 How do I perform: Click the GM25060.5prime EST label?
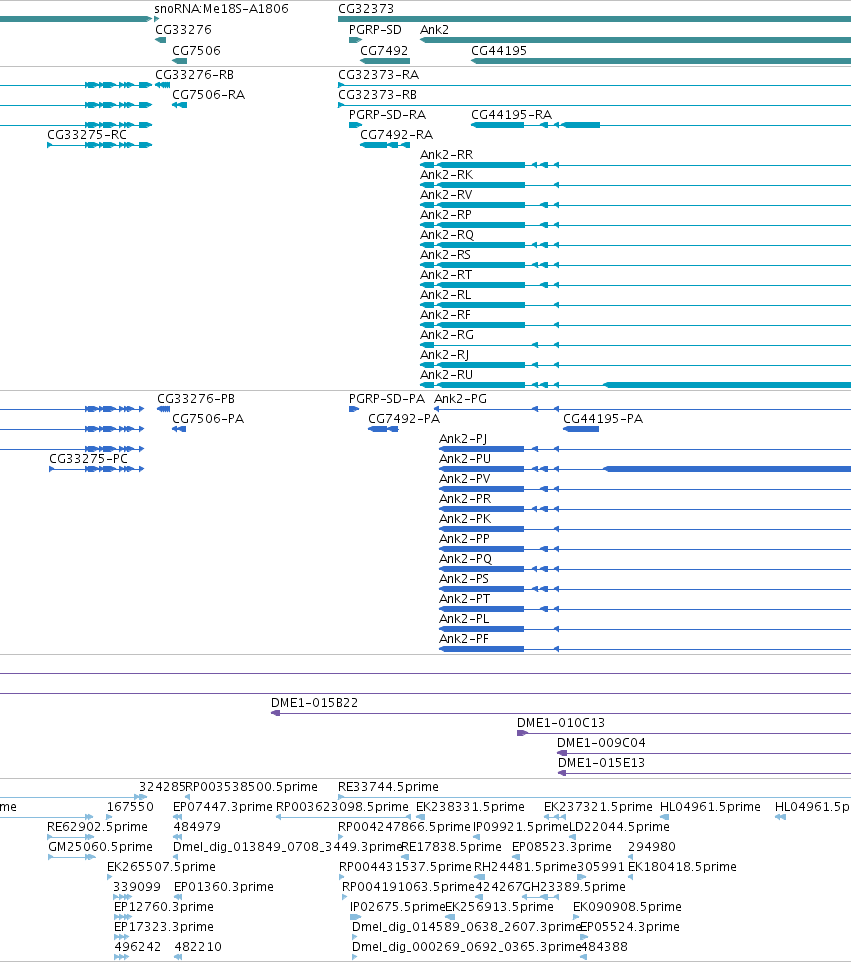click(x=101, y=847)
